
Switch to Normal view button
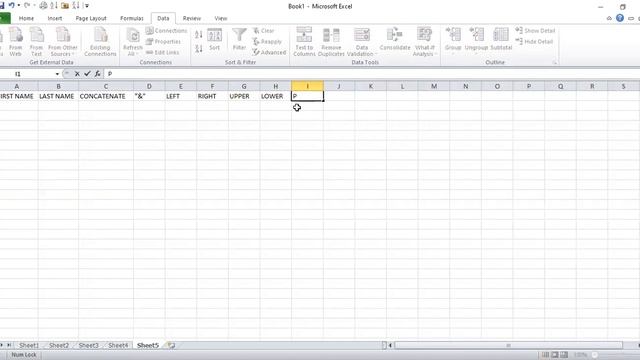545,355
